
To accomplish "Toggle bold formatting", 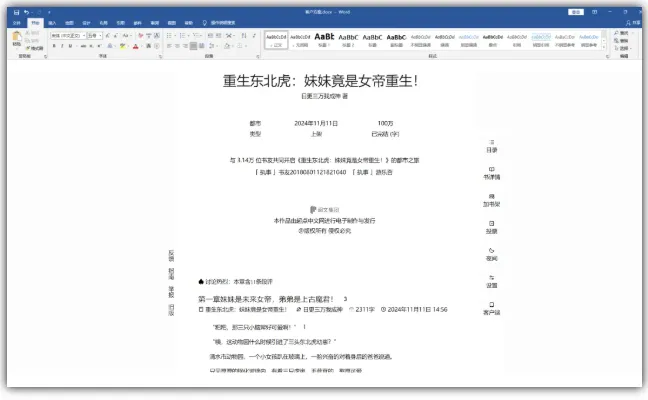I will coord(54,46).
